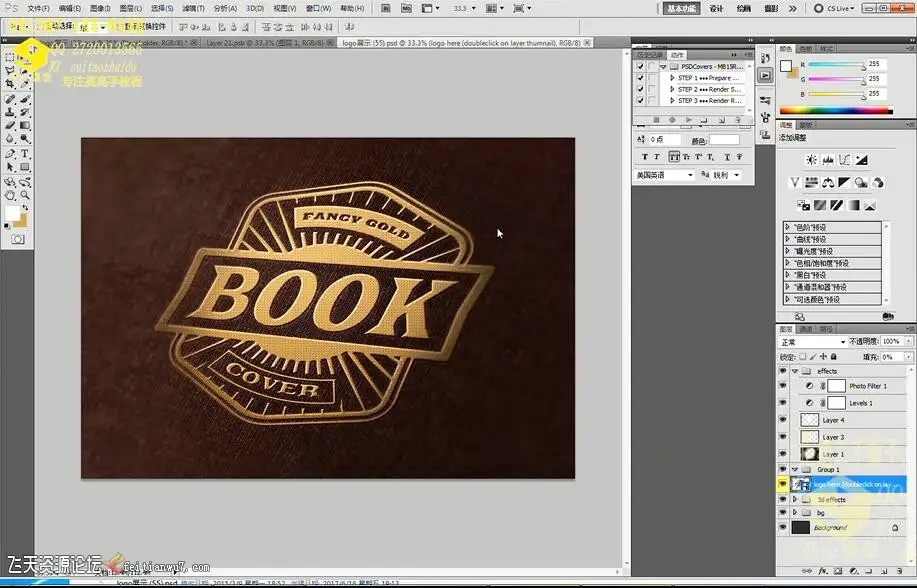The height and width of the screenshot is (588, 917).
Task: Add a Curves adjustment
Action: click(844, 160)
